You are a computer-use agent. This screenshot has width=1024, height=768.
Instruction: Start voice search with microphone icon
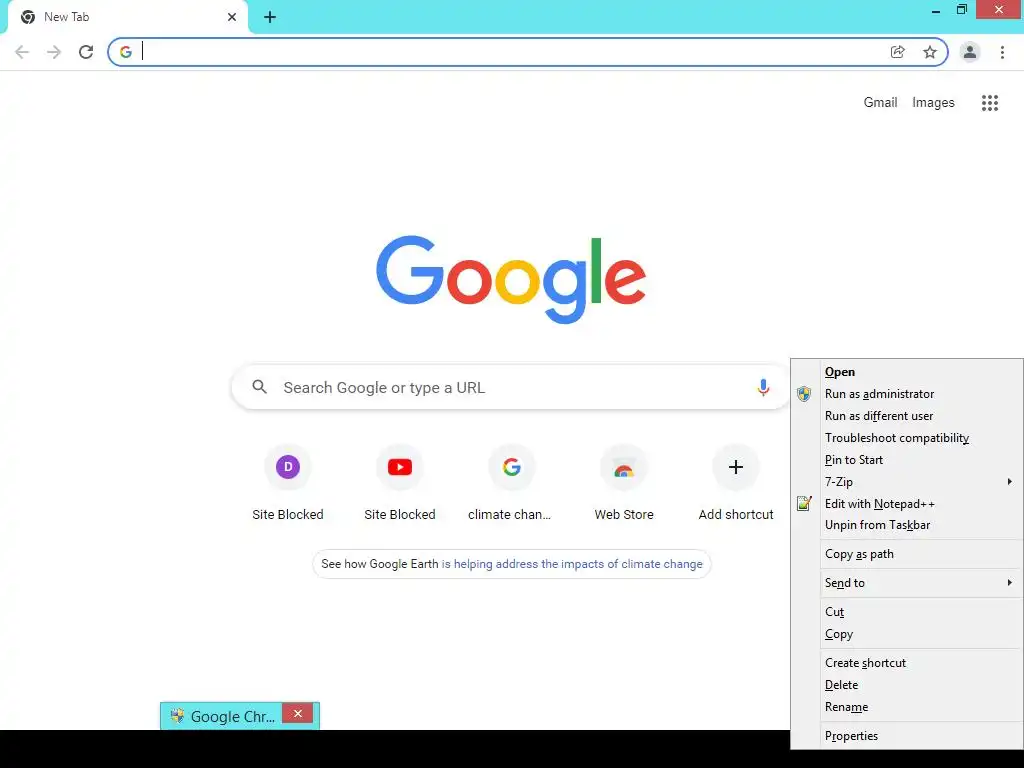coord(763,387)
